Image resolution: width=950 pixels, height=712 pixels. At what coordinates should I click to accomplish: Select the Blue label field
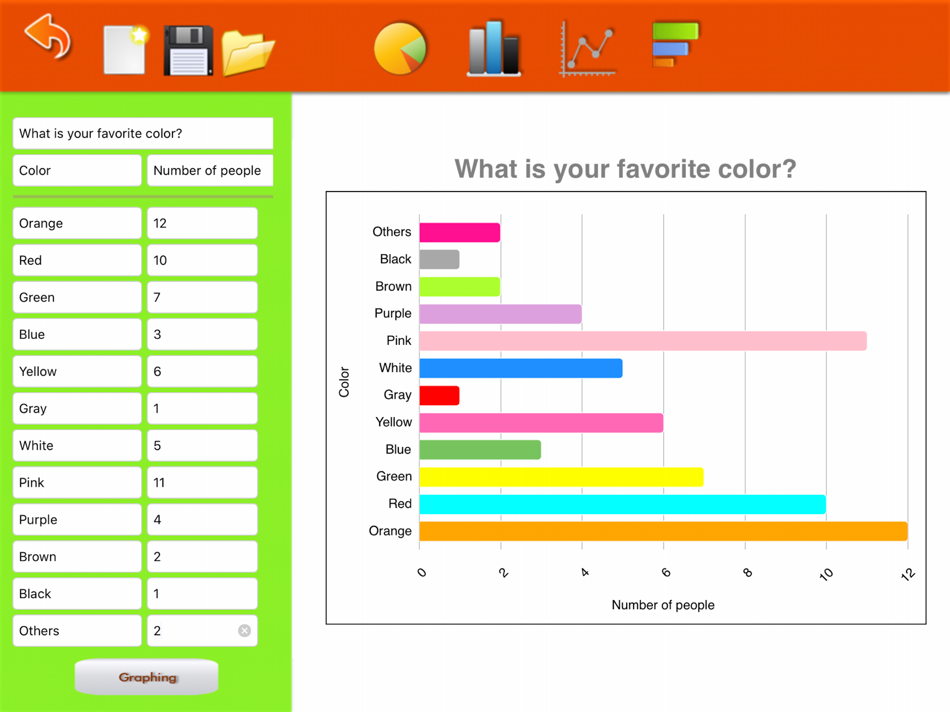click(x=77, y=334)
